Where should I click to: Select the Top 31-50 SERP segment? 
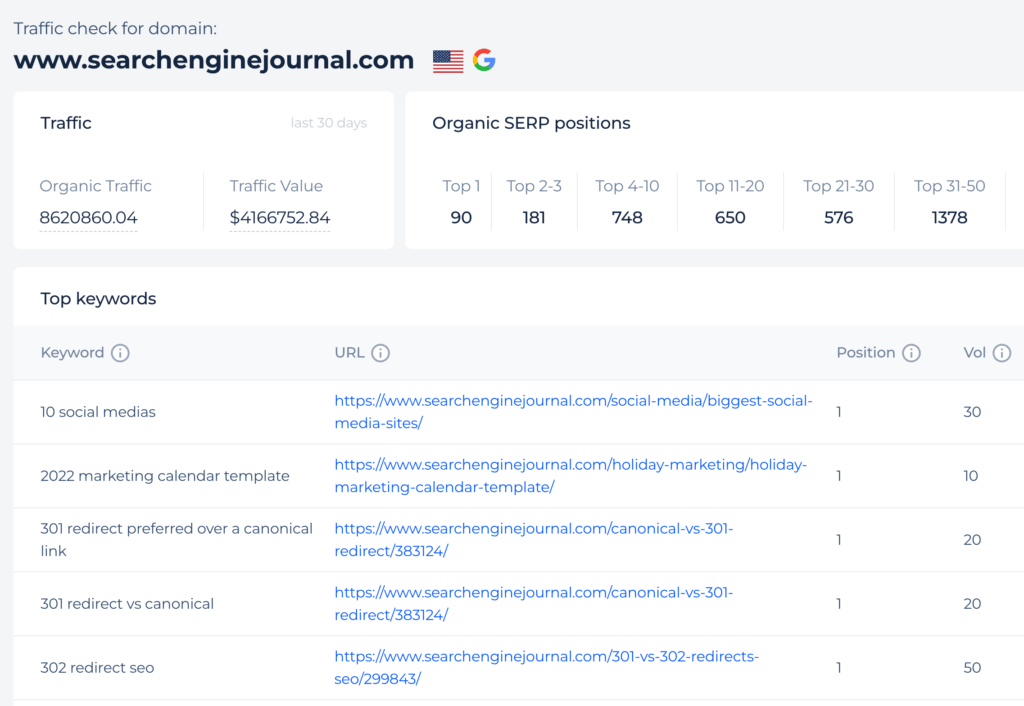pos(949,202)
